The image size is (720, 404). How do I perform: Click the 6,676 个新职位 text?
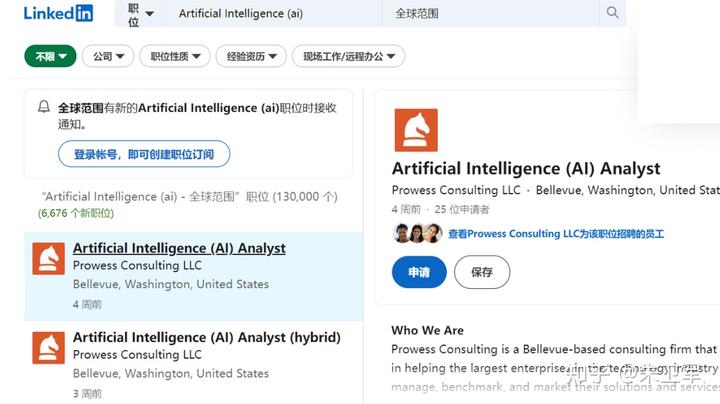pyautogui.click(x=76, y=213)
